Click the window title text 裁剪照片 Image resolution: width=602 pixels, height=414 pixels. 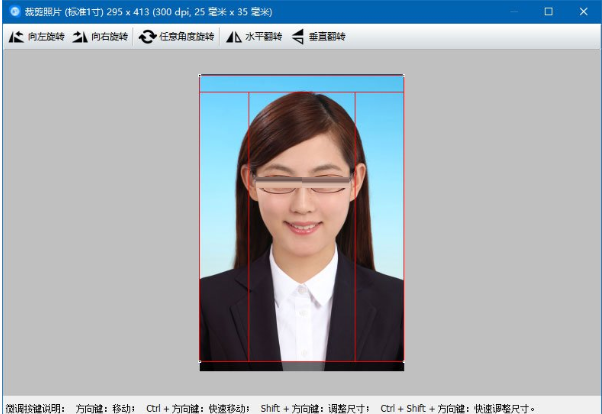(43, 12)
